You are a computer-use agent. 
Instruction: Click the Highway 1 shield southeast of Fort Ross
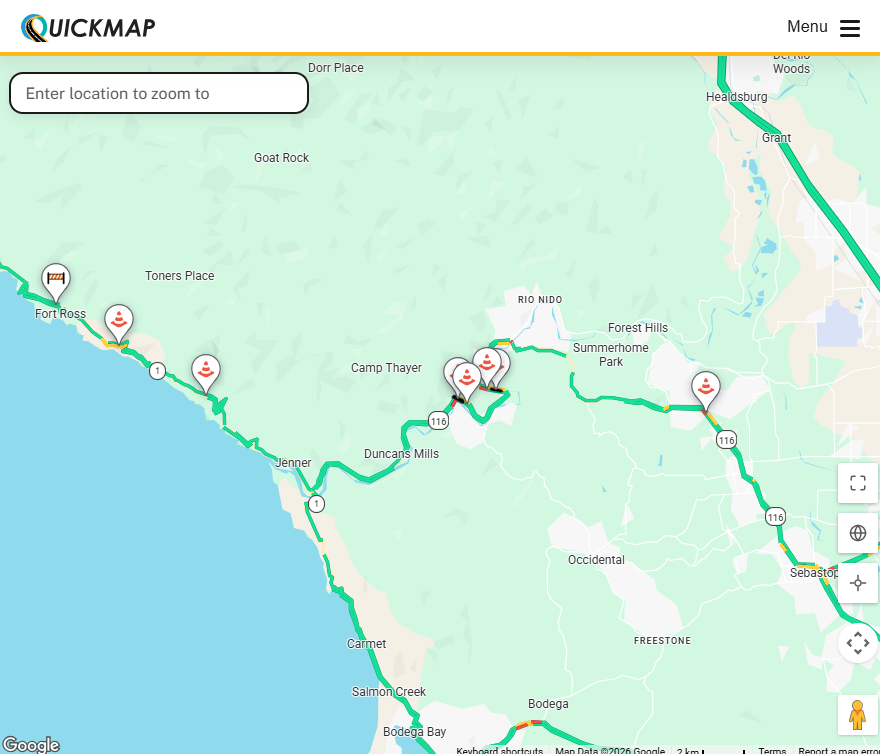click(x=157, y=371)
